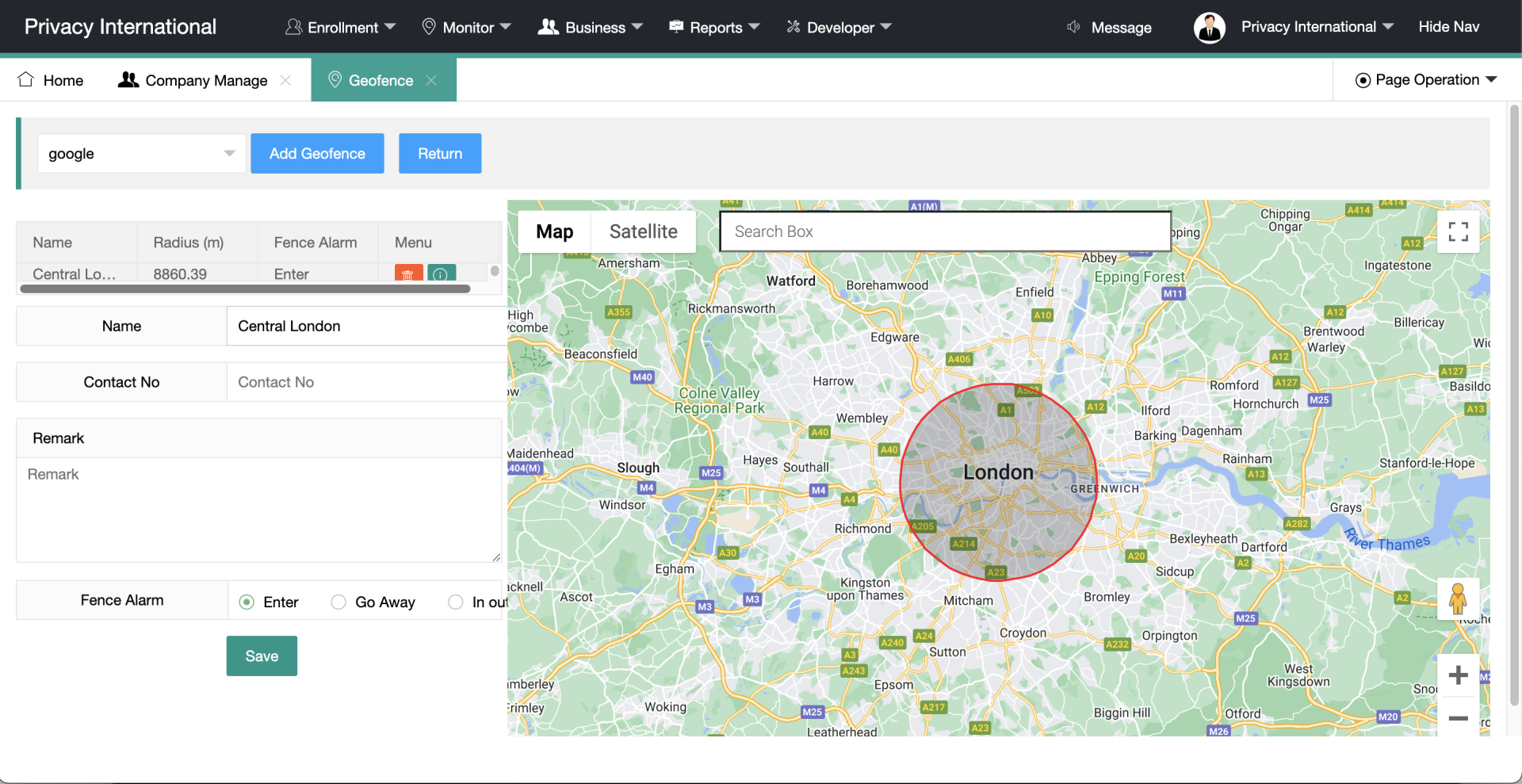Select the Enter fence alarm option
This screenshot has height=784, width=1522.
click(x=247, y=602)
